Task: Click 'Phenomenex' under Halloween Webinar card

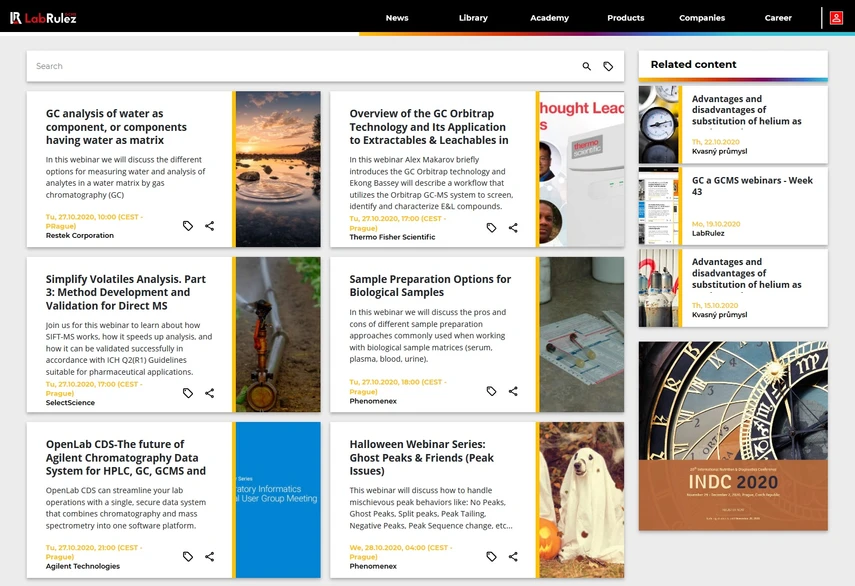Action: 373,566
